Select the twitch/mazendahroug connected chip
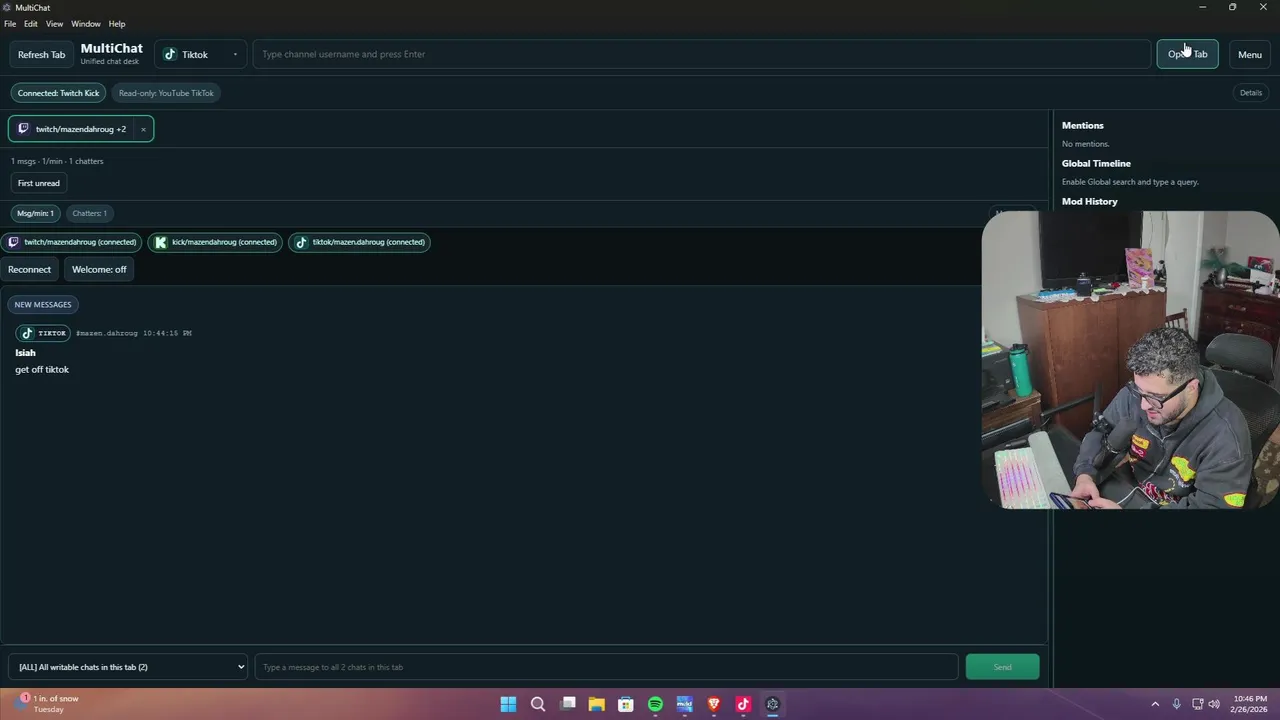 [71, 242]
